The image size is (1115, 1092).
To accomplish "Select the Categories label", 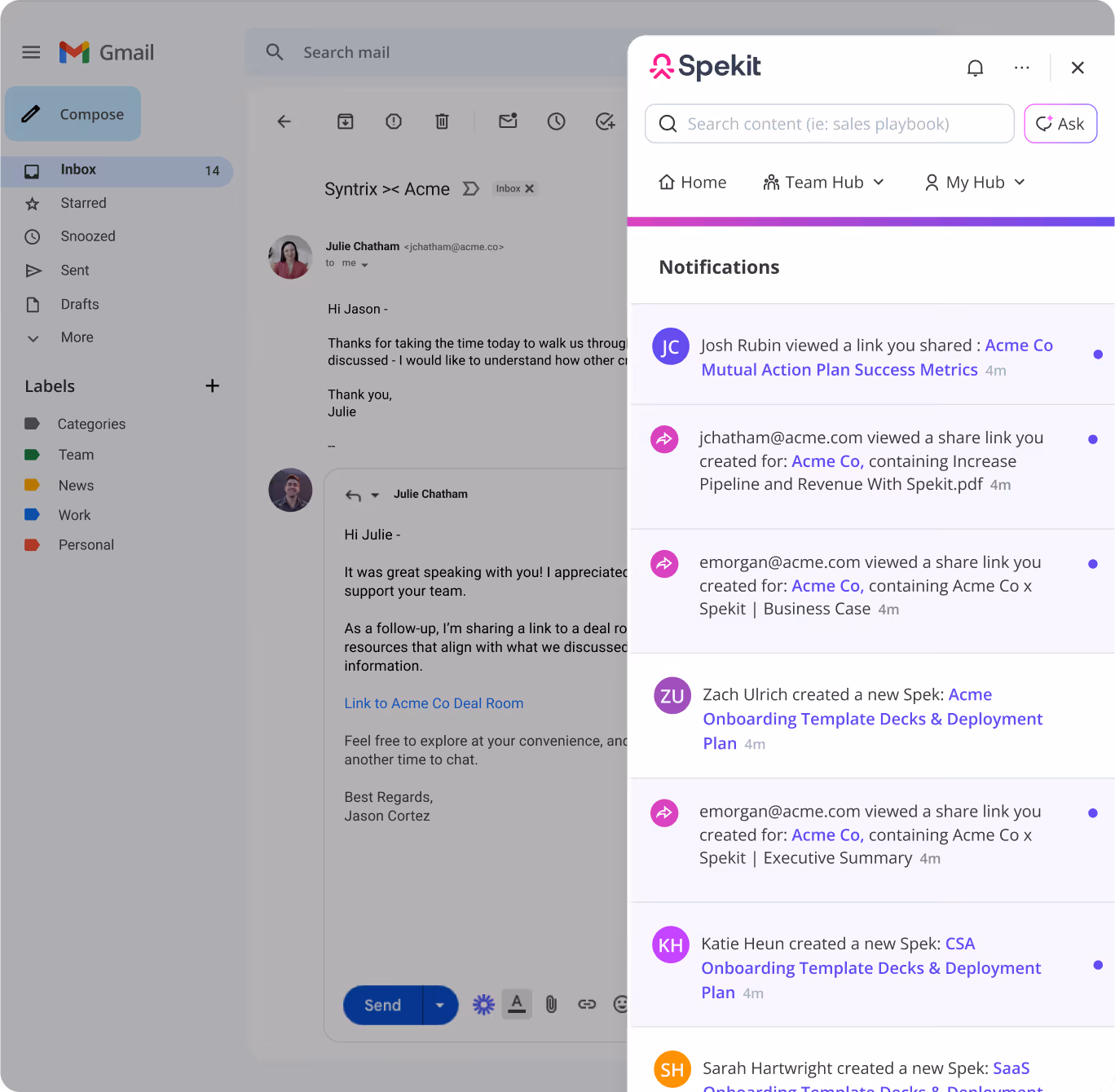I will 91,424.
